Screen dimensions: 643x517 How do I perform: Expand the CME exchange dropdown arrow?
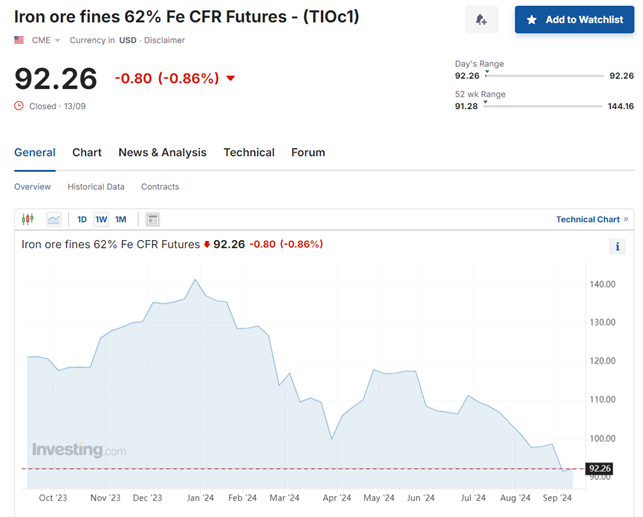click(58, 41)
